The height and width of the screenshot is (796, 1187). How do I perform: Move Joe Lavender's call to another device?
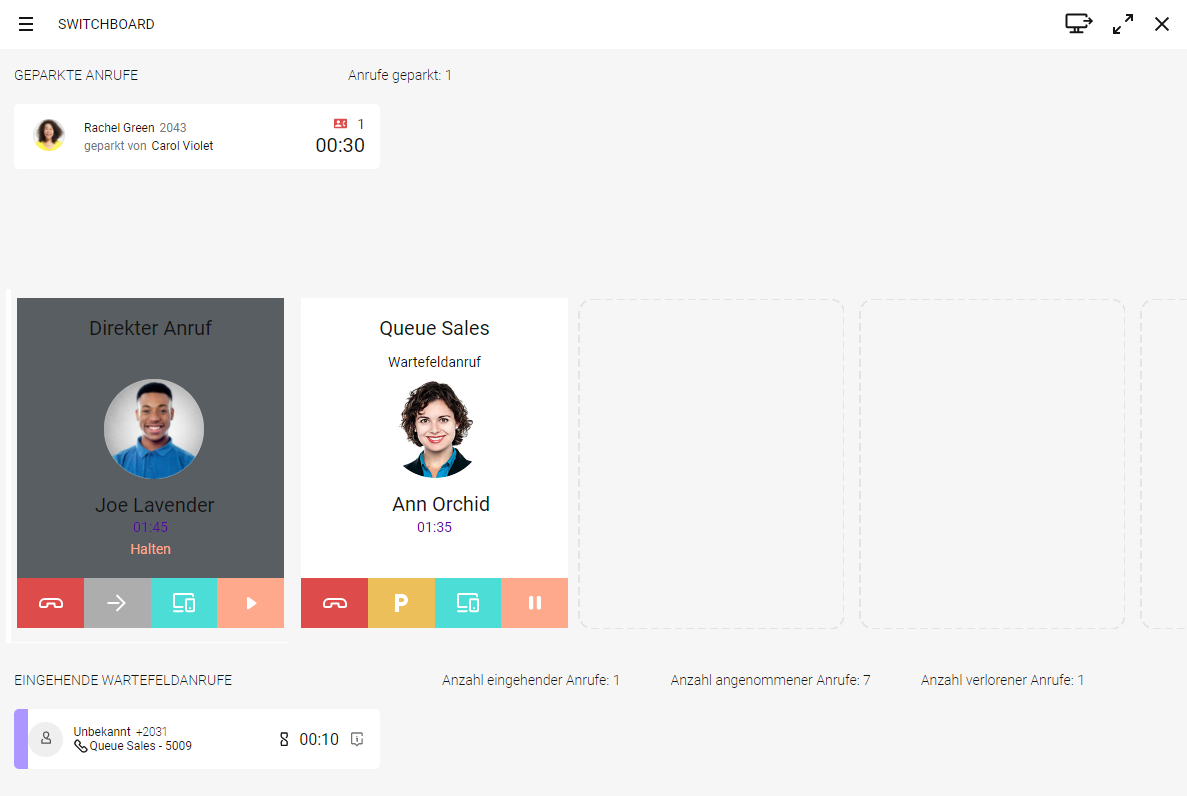(x=184, y=603)
